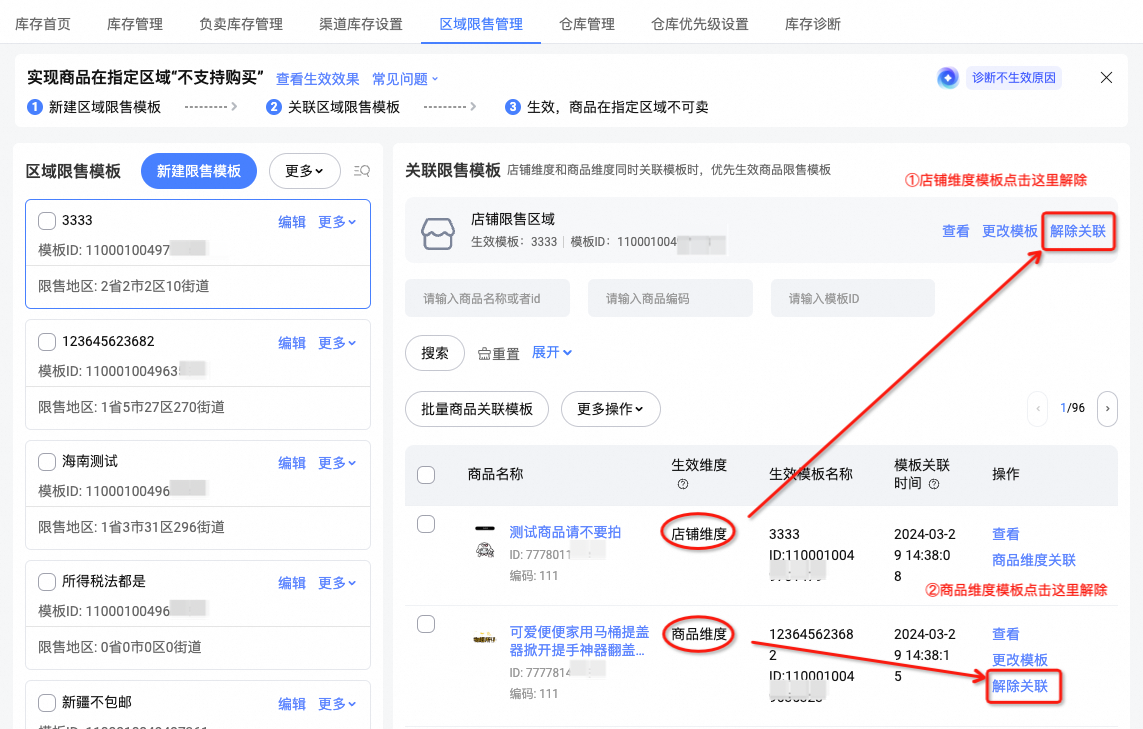
Task: Go to previous page arrow in pagination
Action: pos(1037,408)
